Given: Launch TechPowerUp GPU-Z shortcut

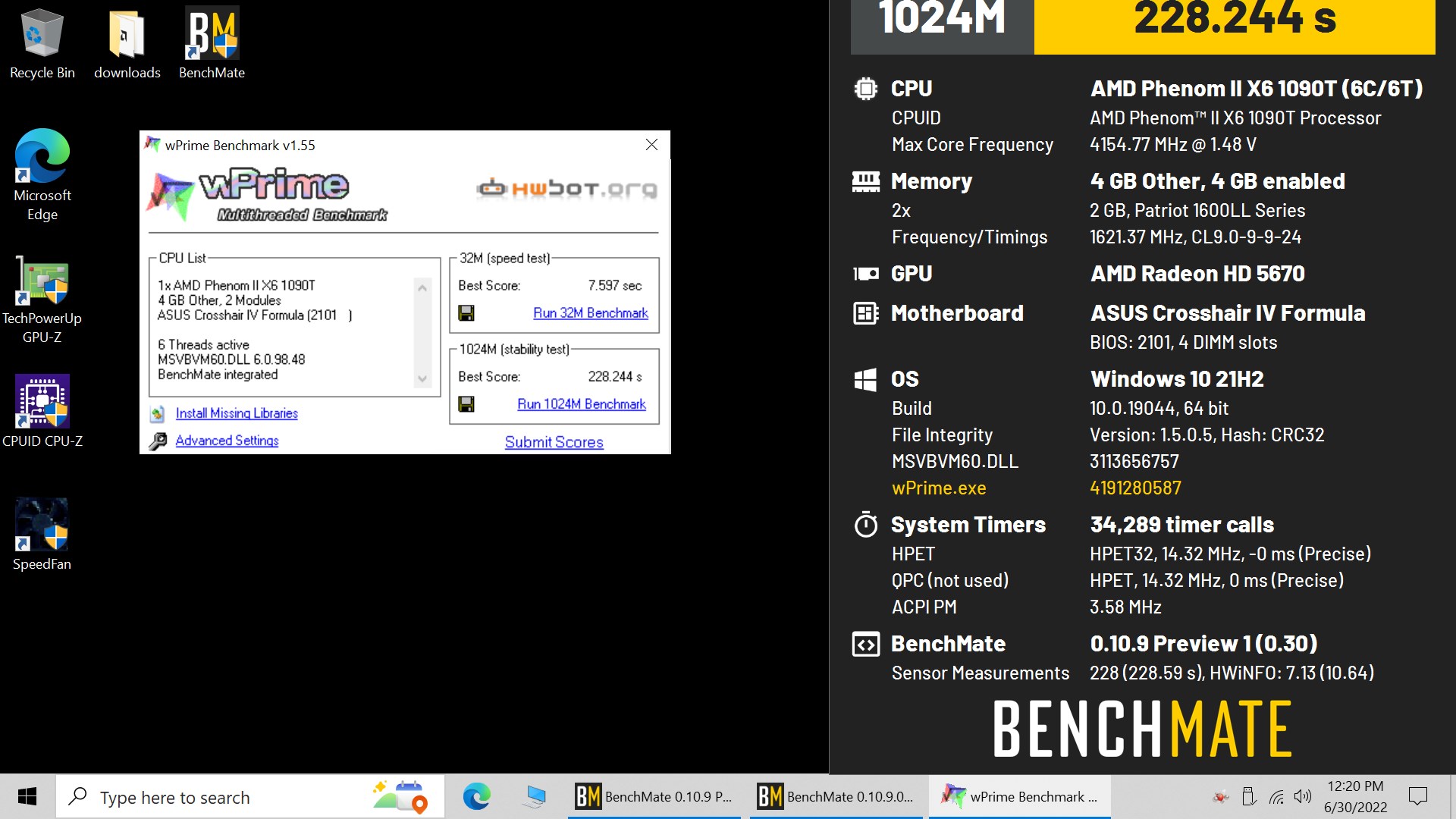Looking at the screenshot, I should tap(42, 300).
